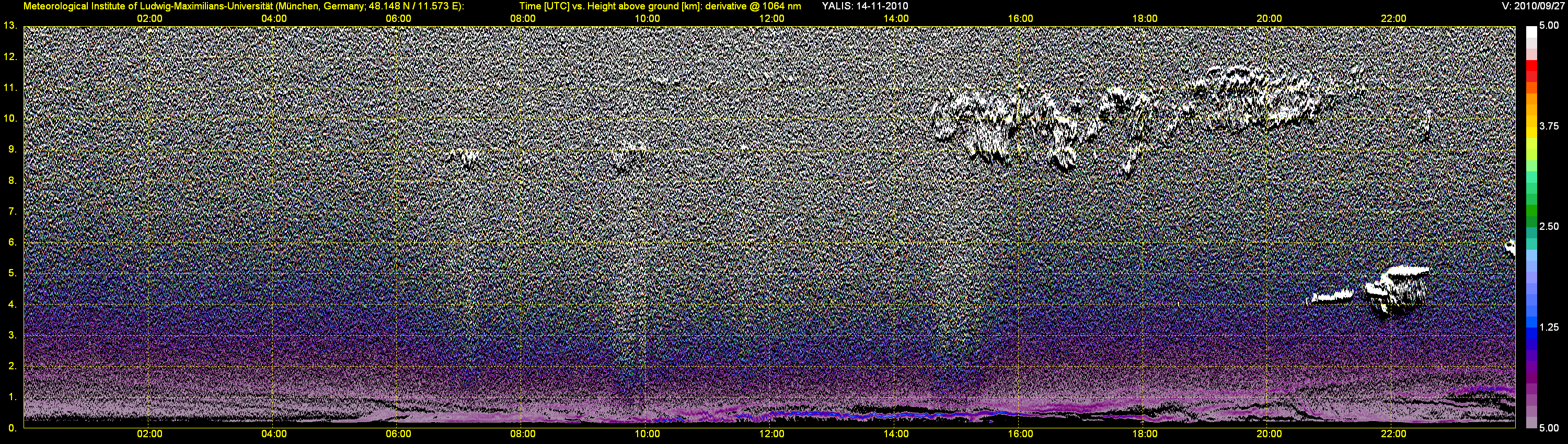Click the '10.' height axis label
The width and height of the screenshot is (1568, 444).
(10, 119)
